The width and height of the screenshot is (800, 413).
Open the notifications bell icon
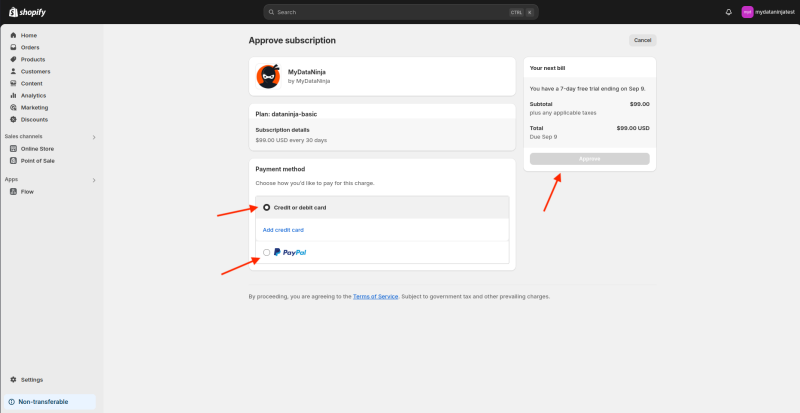click(x=728, y=12)
